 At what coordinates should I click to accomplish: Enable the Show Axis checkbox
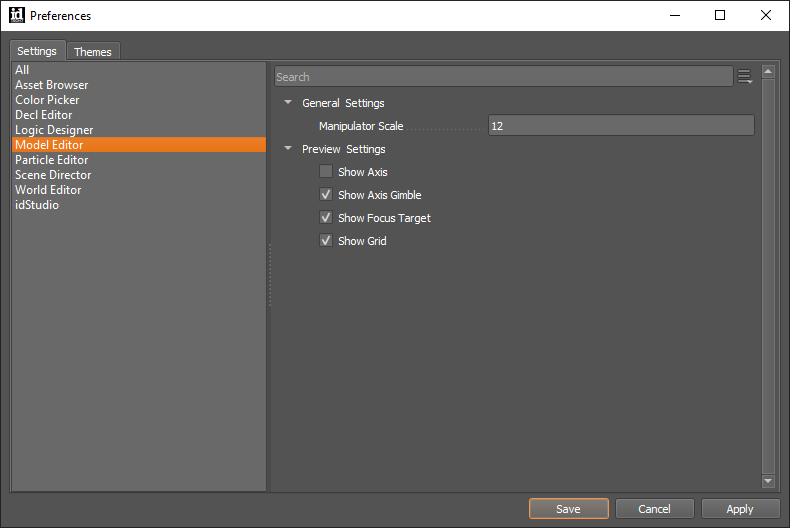tap(326, 172)
